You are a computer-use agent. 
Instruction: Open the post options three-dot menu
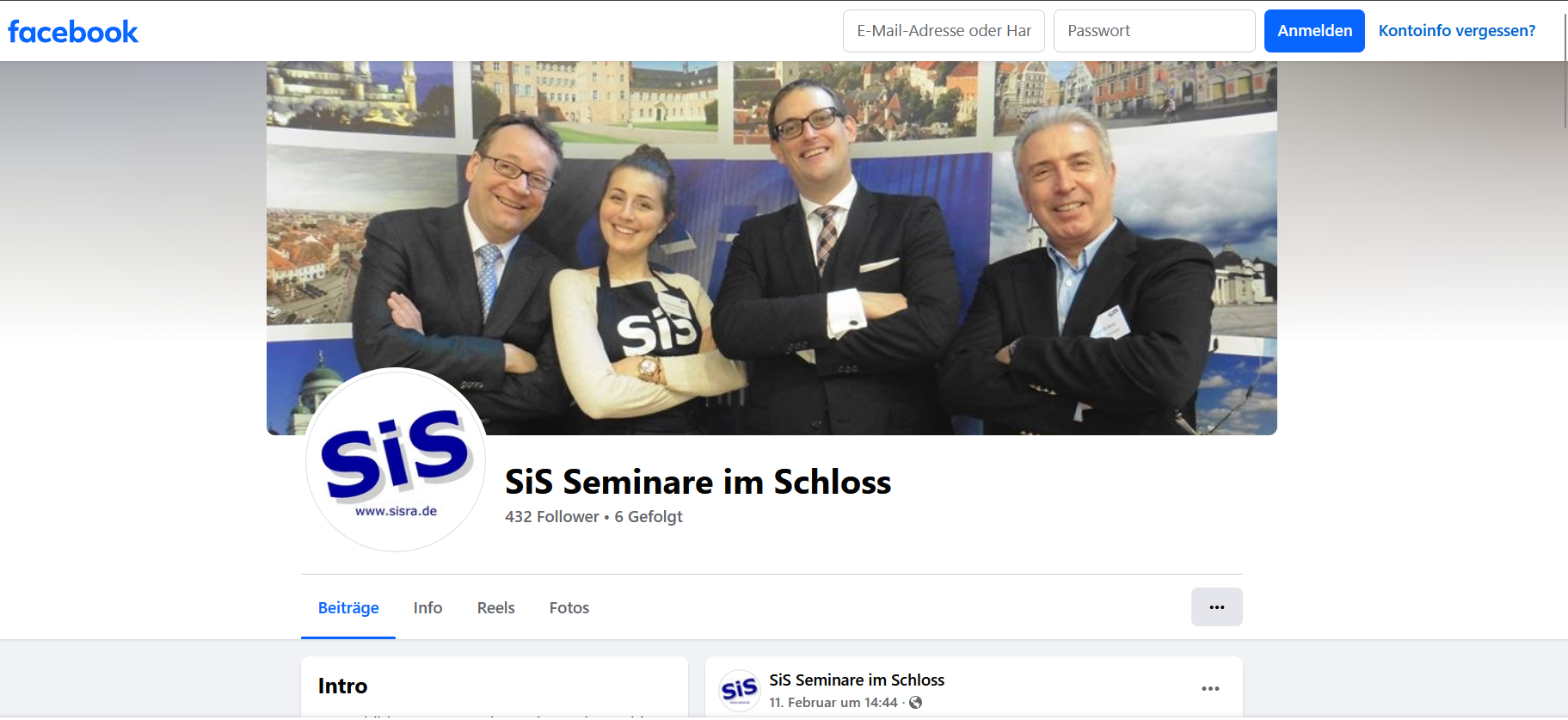(x=1210, y=689)
